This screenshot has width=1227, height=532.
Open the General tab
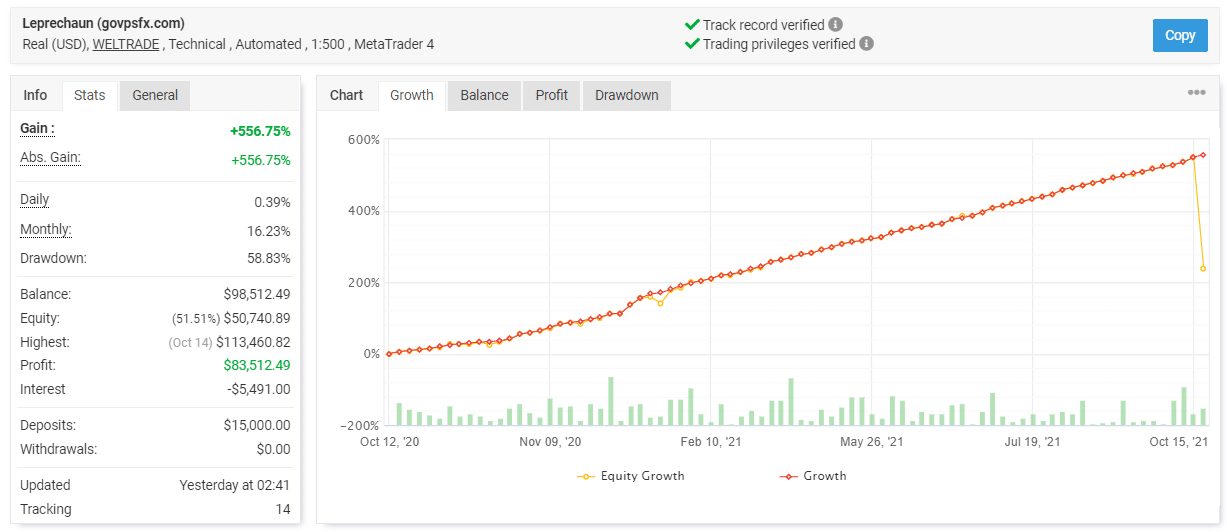coord(155,95)
